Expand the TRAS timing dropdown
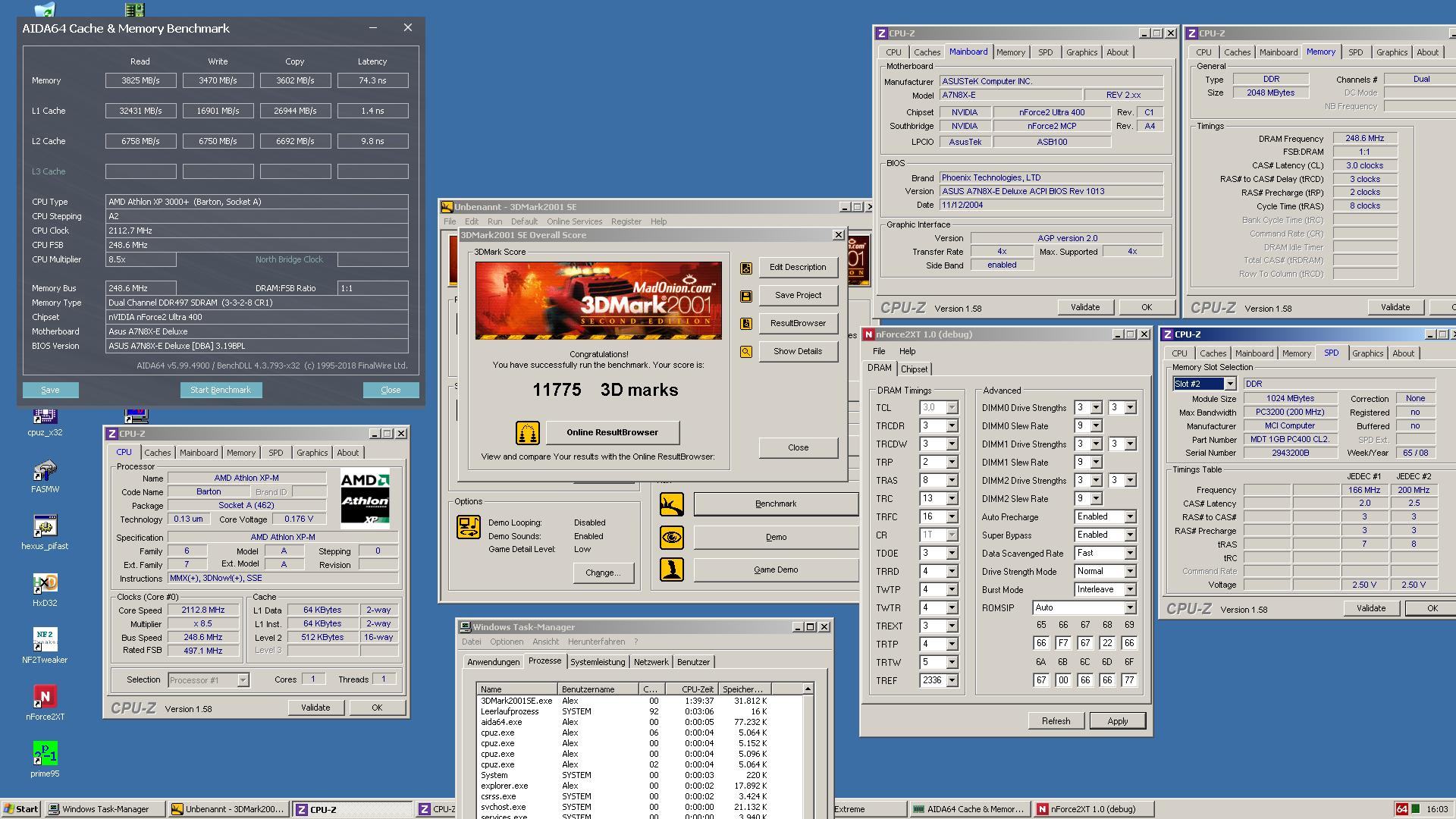1456x819 pixels. click(x=952, y=481)
